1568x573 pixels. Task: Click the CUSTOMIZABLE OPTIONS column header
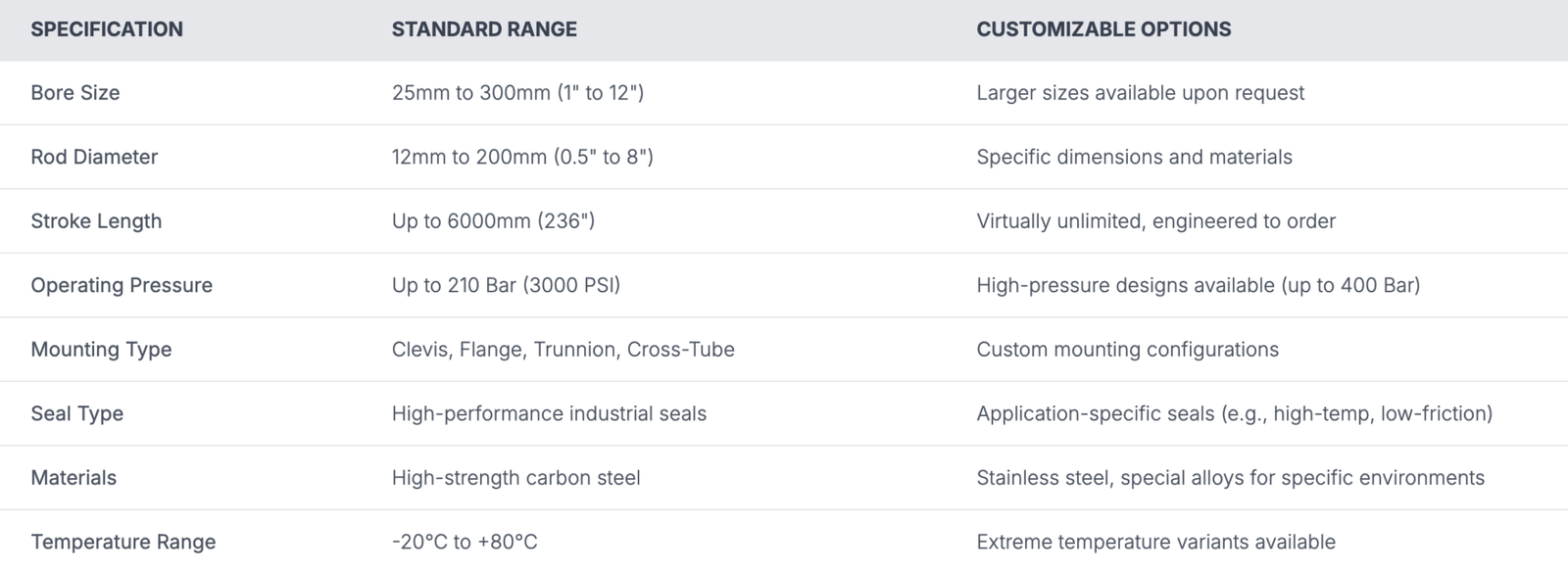point(1103,29)
